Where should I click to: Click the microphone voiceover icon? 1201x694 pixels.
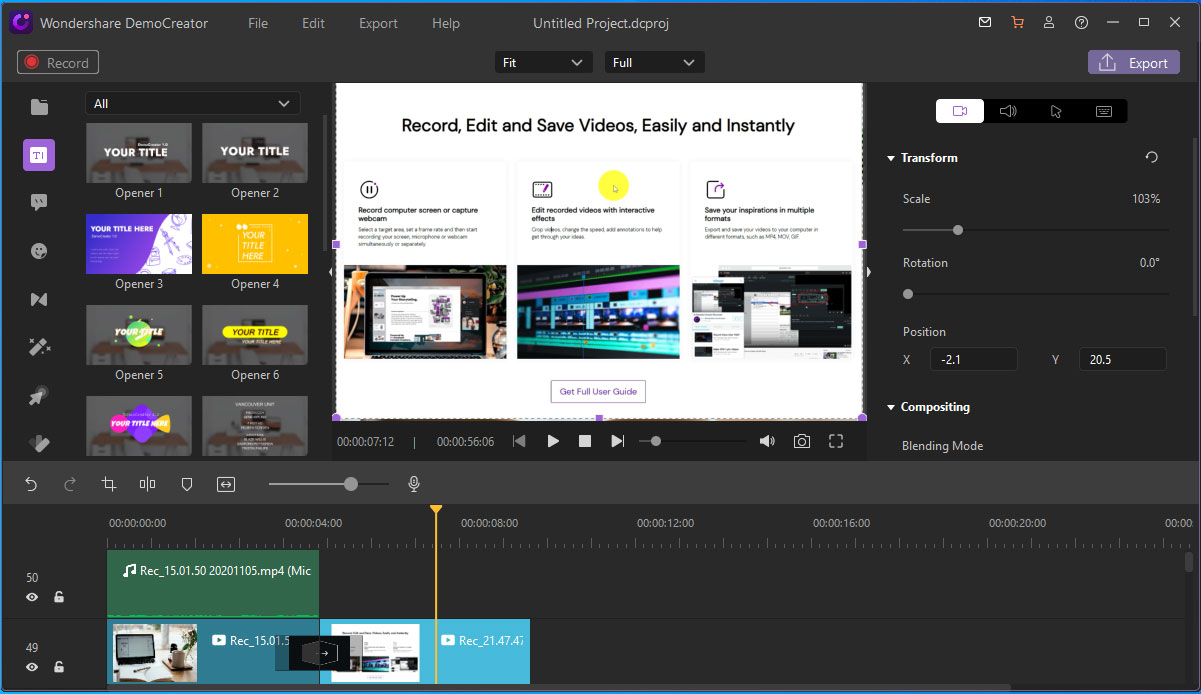tap(413, 484)
